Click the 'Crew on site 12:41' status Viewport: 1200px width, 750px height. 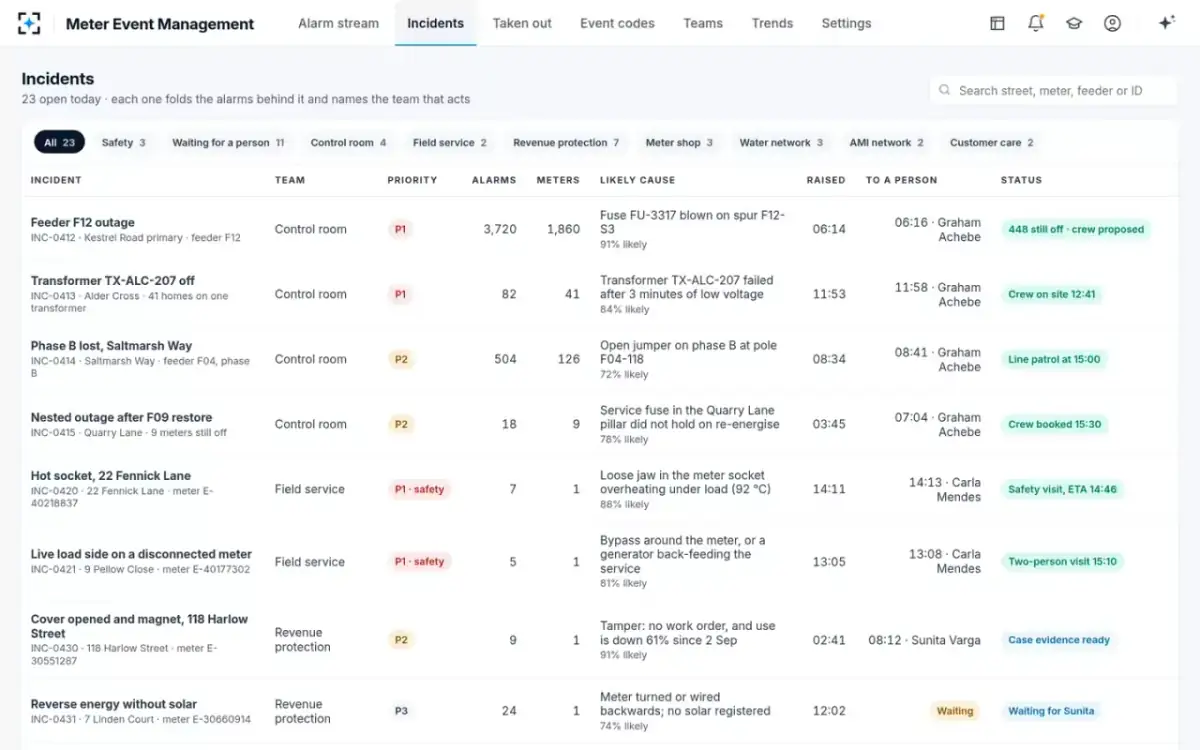point(1052,294)
